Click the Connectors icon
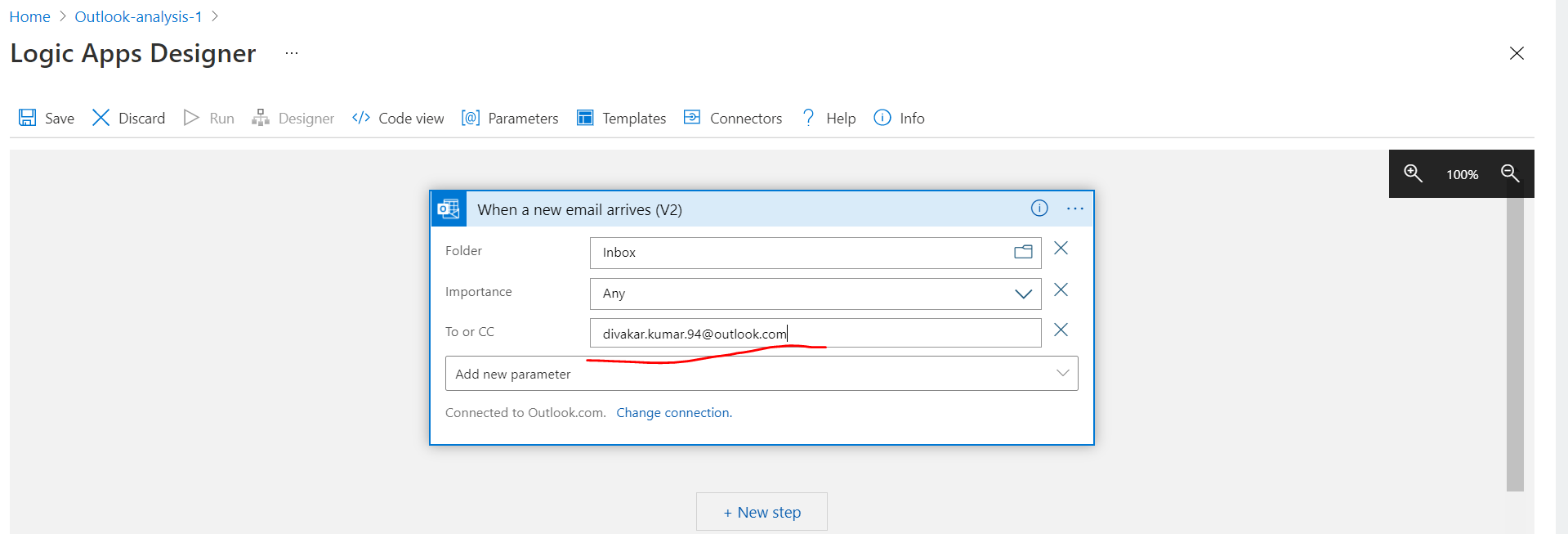The height and width of the screenshot is (534, 1568). click(x=692, y=117)
